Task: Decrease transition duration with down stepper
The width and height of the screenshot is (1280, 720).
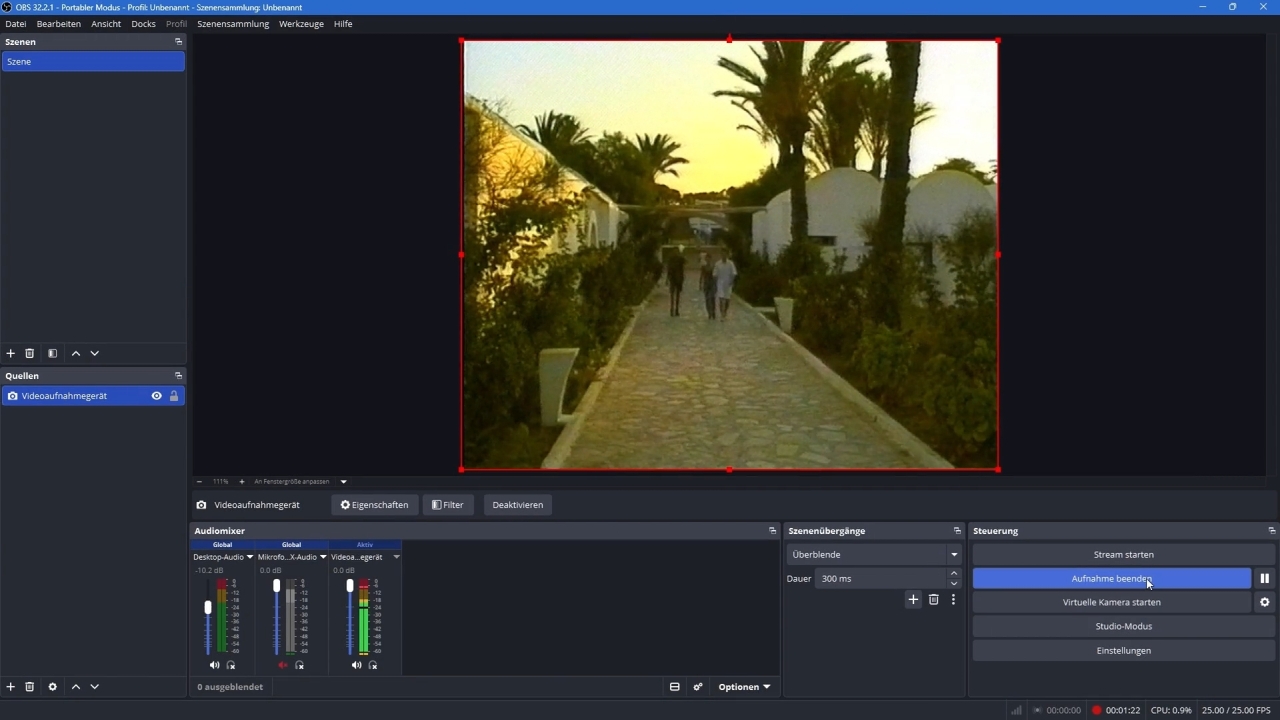Action: pos(954,584)
